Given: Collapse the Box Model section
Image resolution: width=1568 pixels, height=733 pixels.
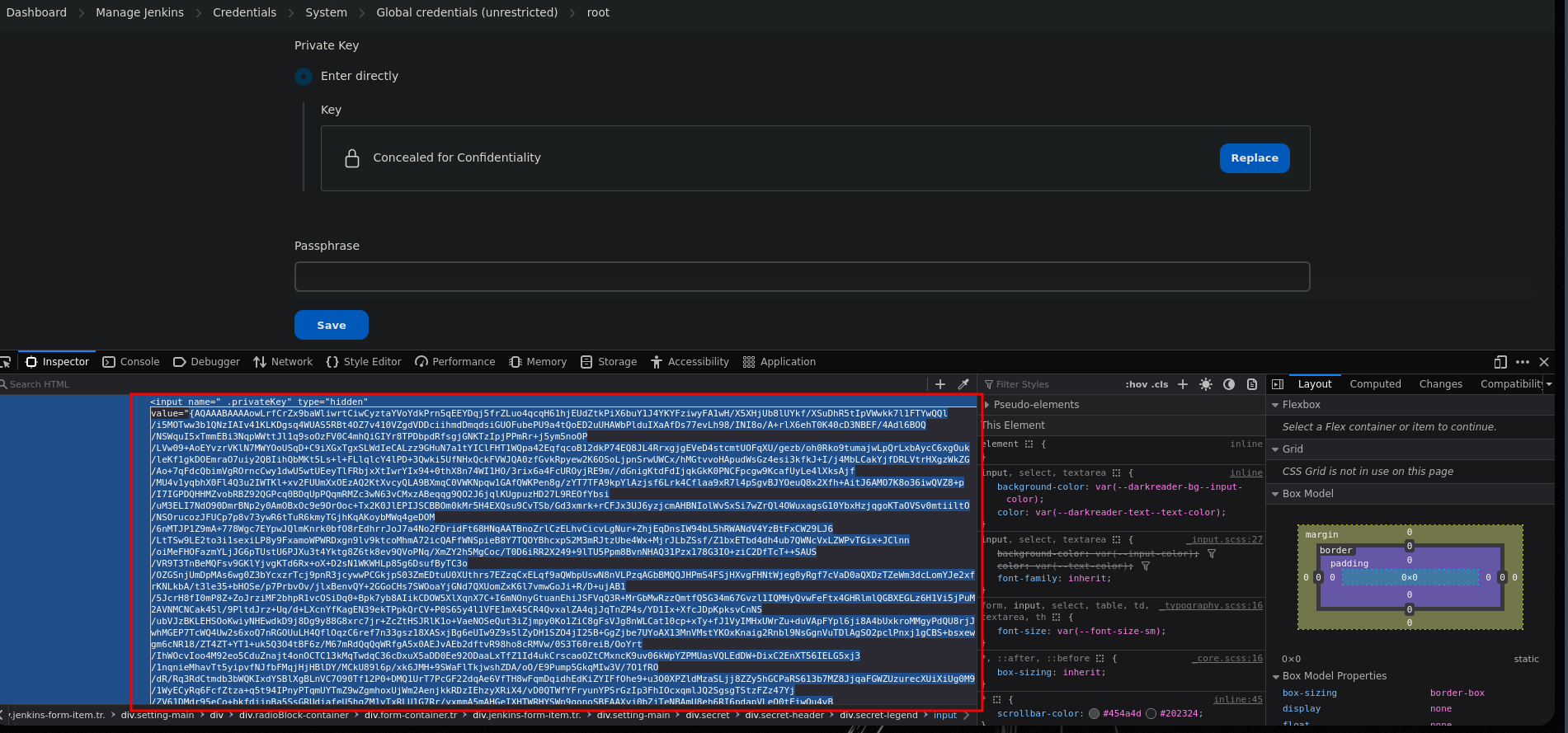Looking at the screenshot, I should [1275, 494].
